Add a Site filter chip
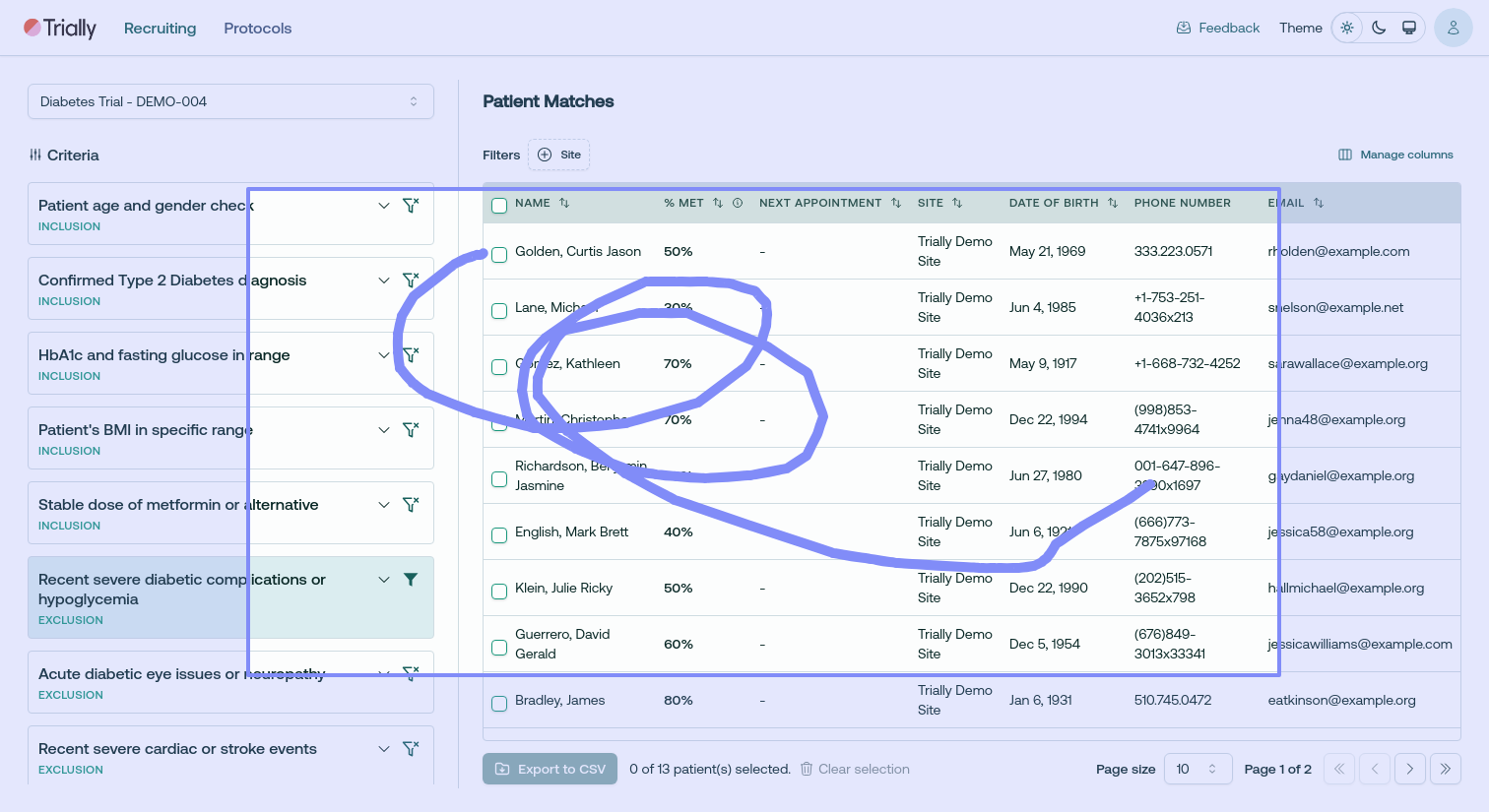The width and height of the screenshot is (1489, 812). [x=558, y=155]
